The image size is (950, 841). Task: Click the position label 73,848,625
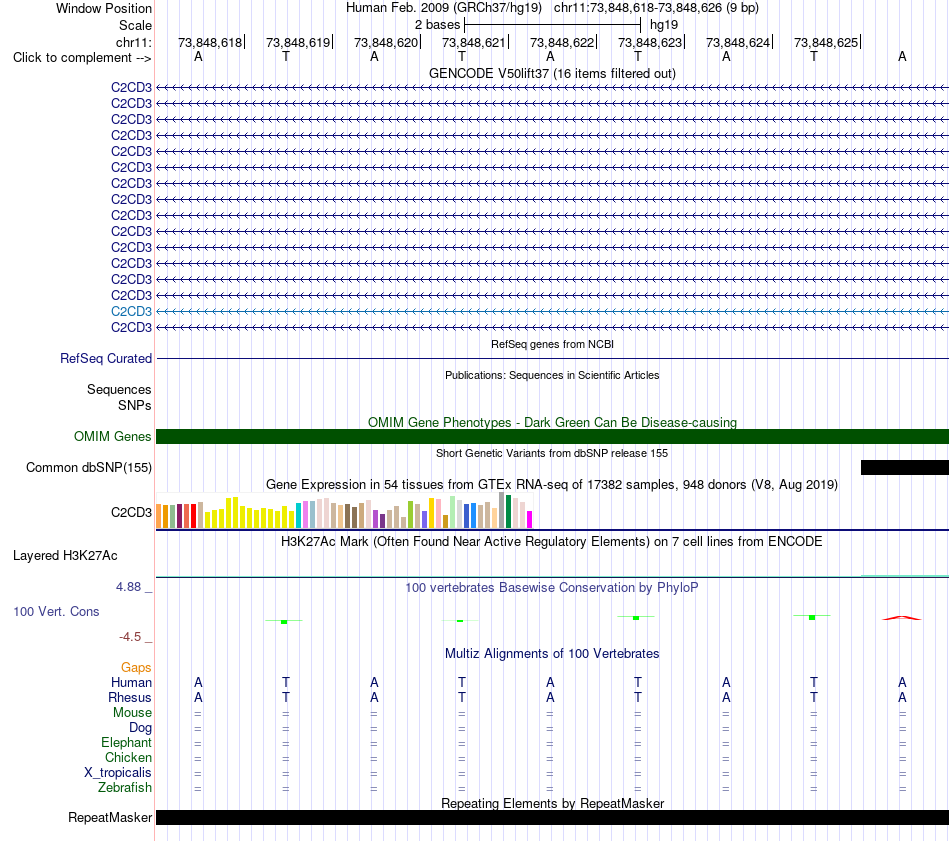coord(826,42)
